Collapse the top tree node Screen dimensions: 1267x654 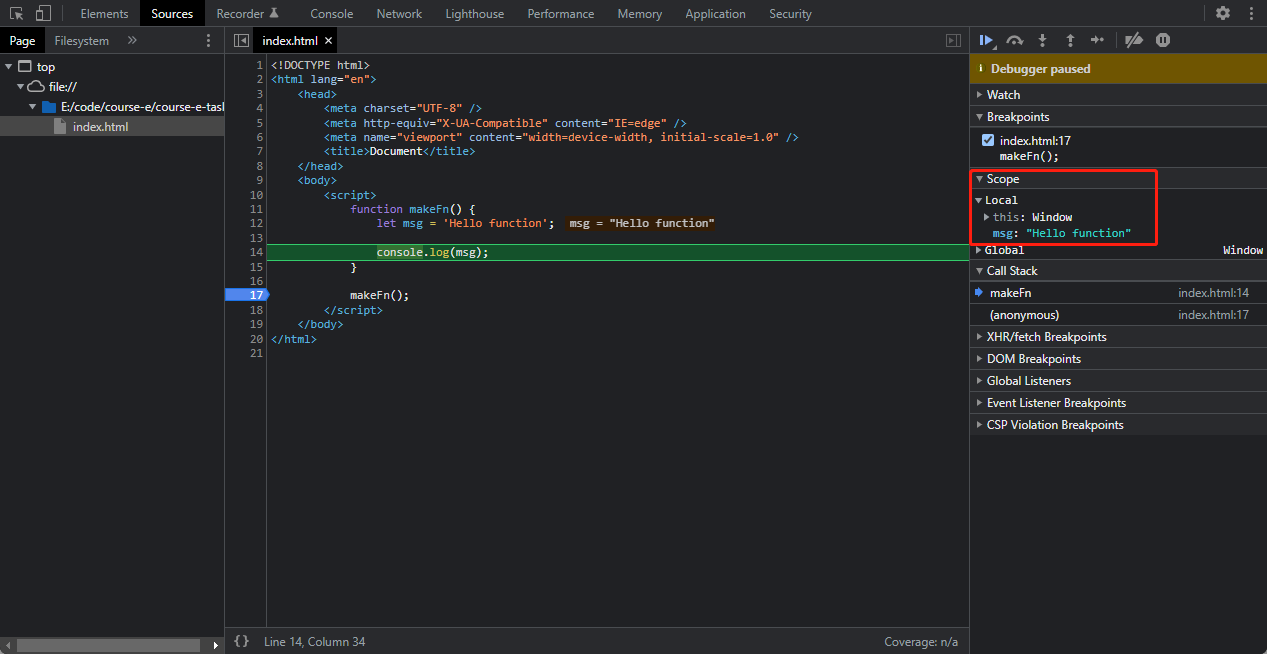point(9,67)
